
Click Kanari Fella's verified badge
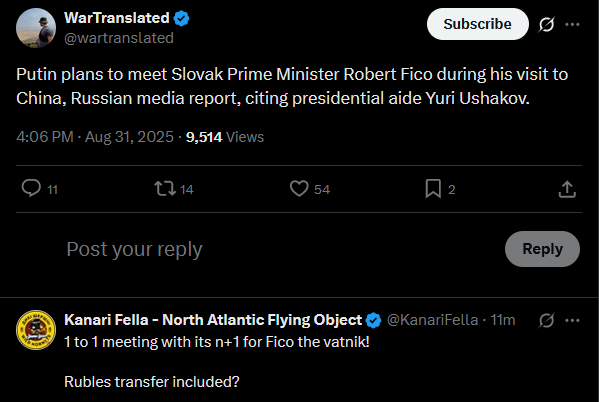pyautogui.click(x=373, y=320)
